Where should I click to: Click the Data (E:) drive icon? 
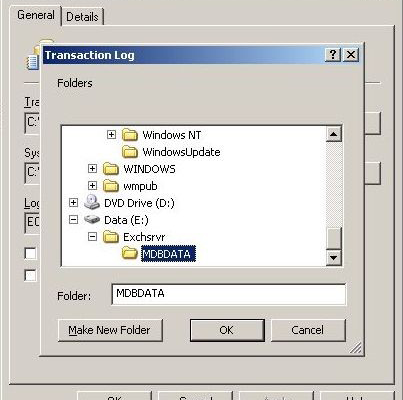click(x=92, y=220)
